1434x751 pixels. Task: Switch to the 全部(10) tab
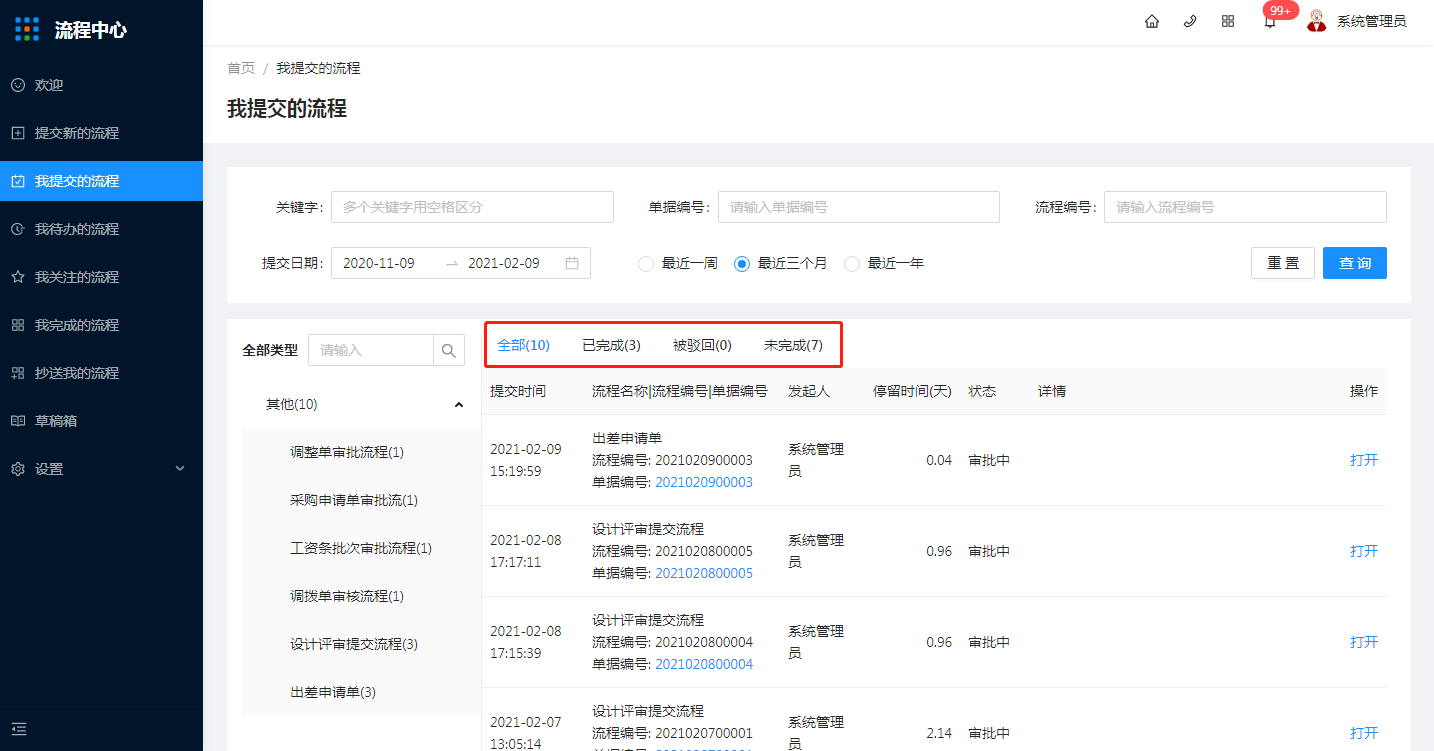pyautogui.click(x=523, y=345)
